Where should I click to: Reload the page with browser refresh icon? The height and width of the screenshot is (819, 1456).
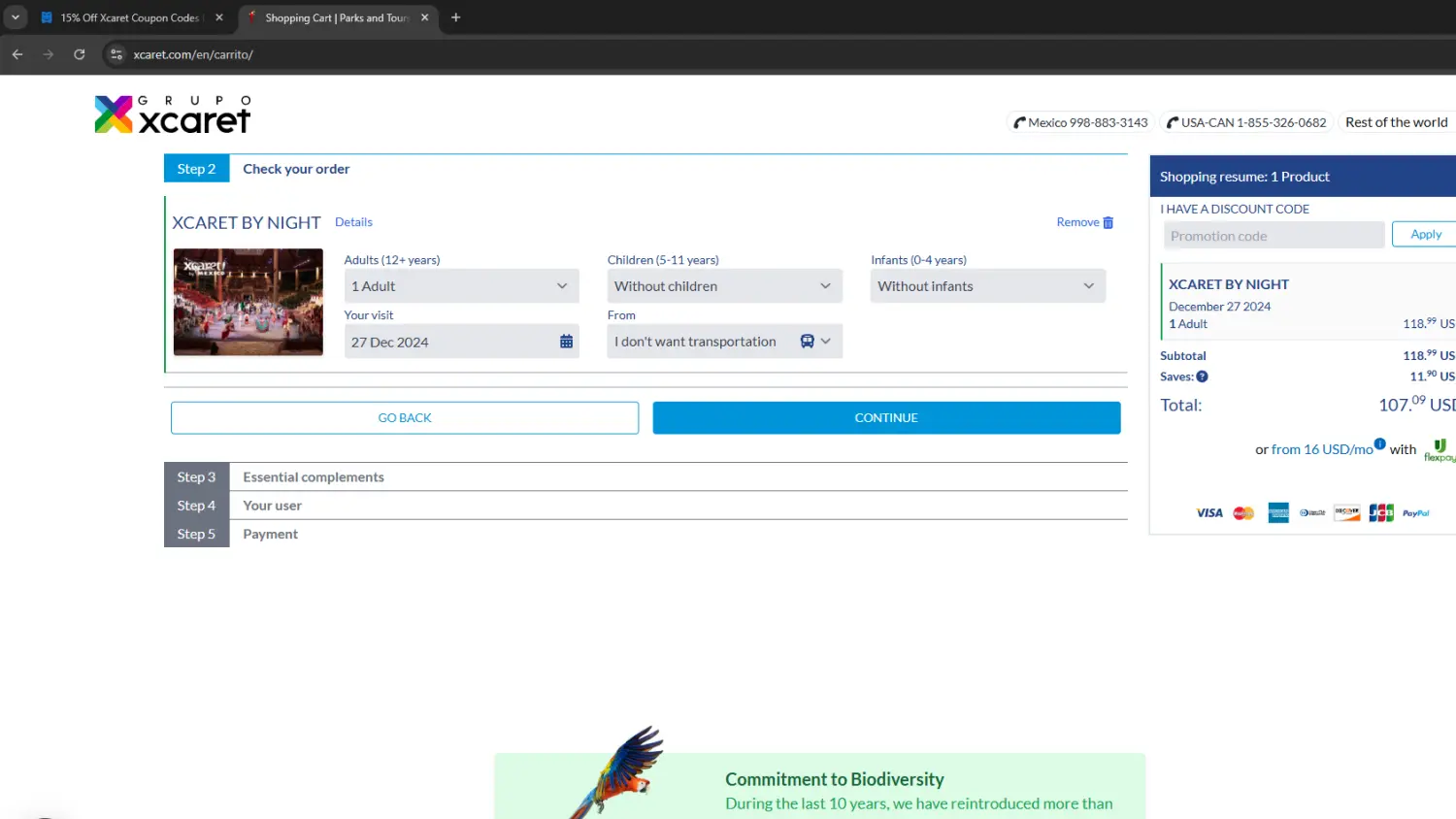80,54
